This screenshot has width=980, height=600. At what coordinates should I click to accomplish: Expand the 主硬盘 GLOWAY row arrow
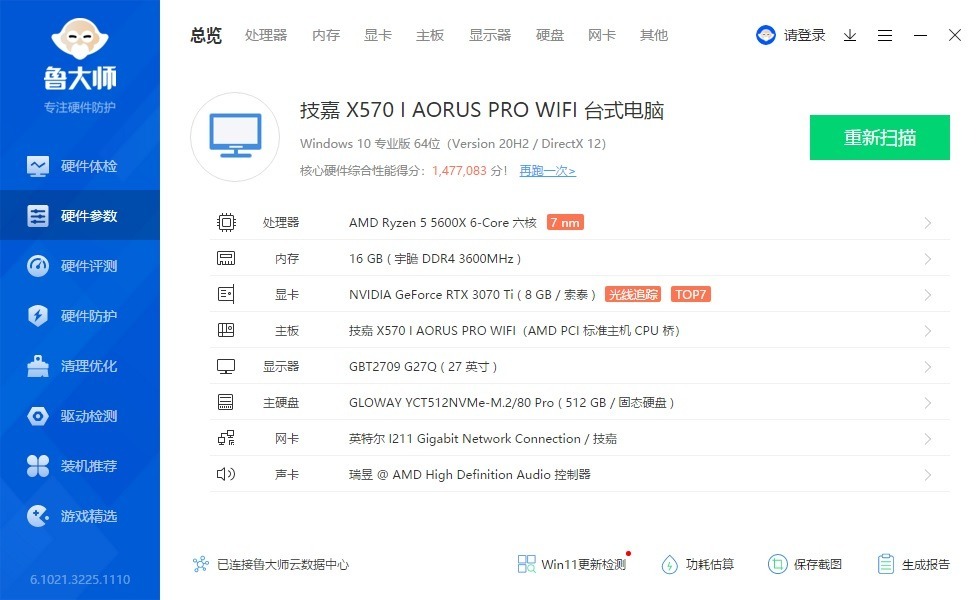click(x=928, y=403)
